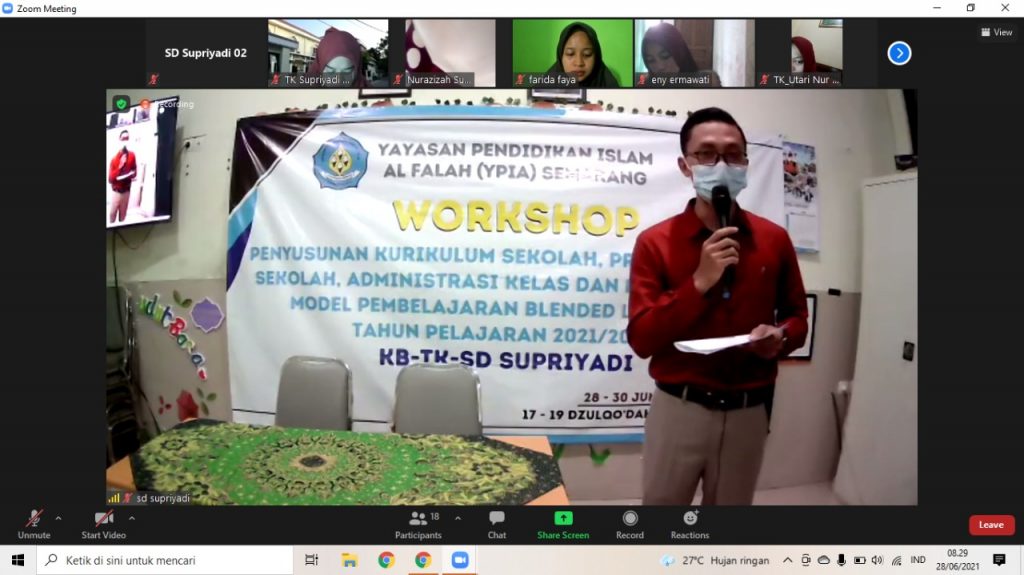Open weather widget 27°C Hujan ringan
1024x575 pixels.
(715, 560)
